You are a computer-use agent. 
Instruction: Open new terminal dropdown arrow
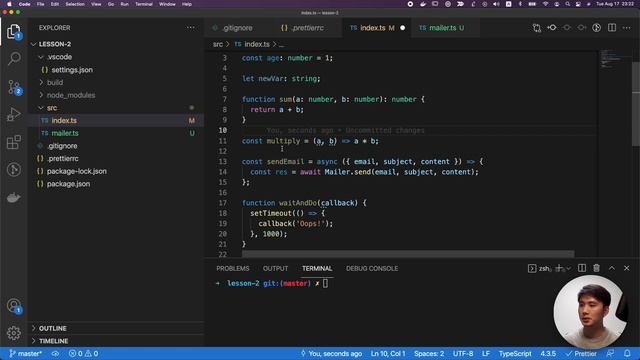[x=568, y=268]
